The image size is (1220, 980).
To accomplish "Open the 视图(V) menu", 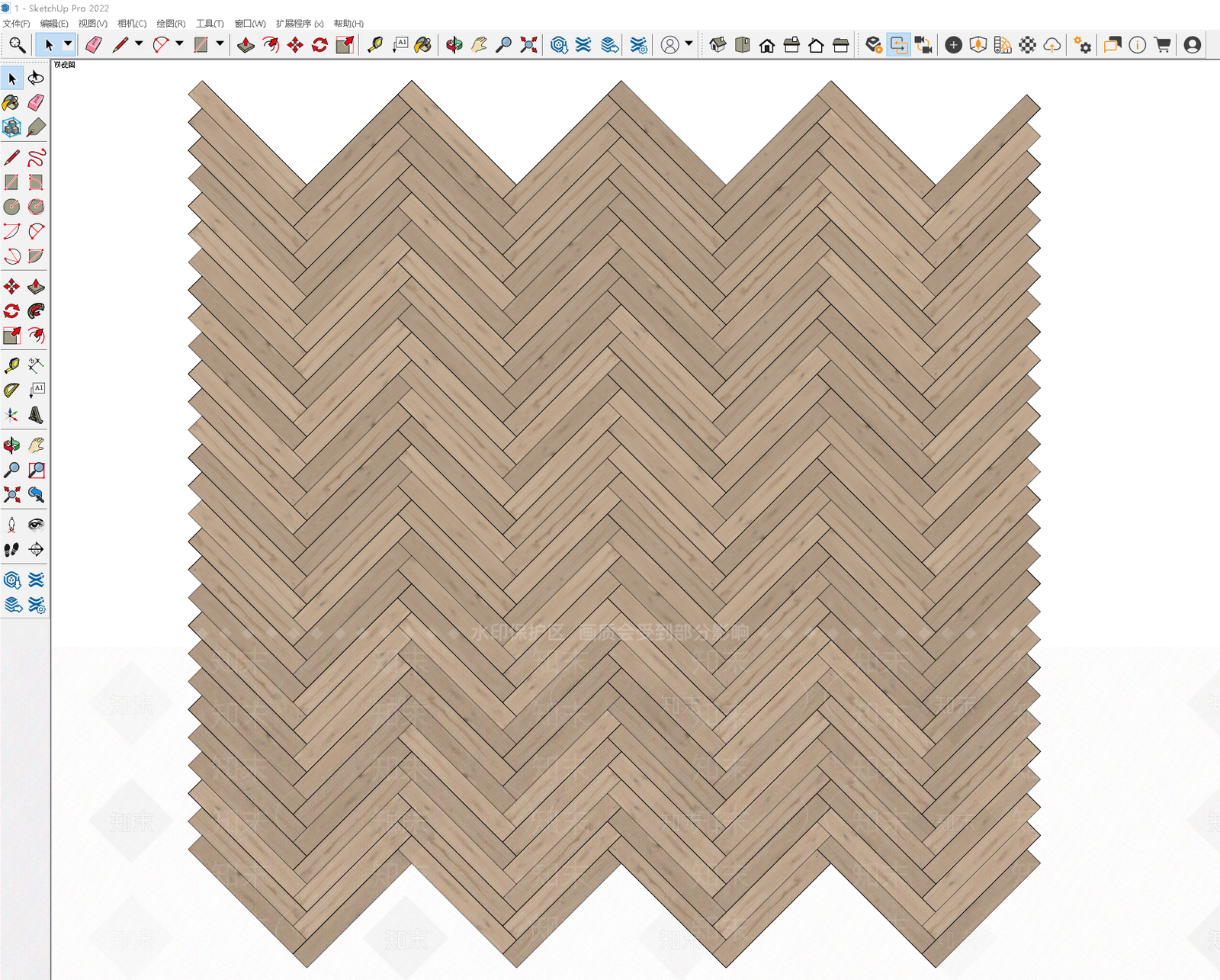I will [93, 24].
